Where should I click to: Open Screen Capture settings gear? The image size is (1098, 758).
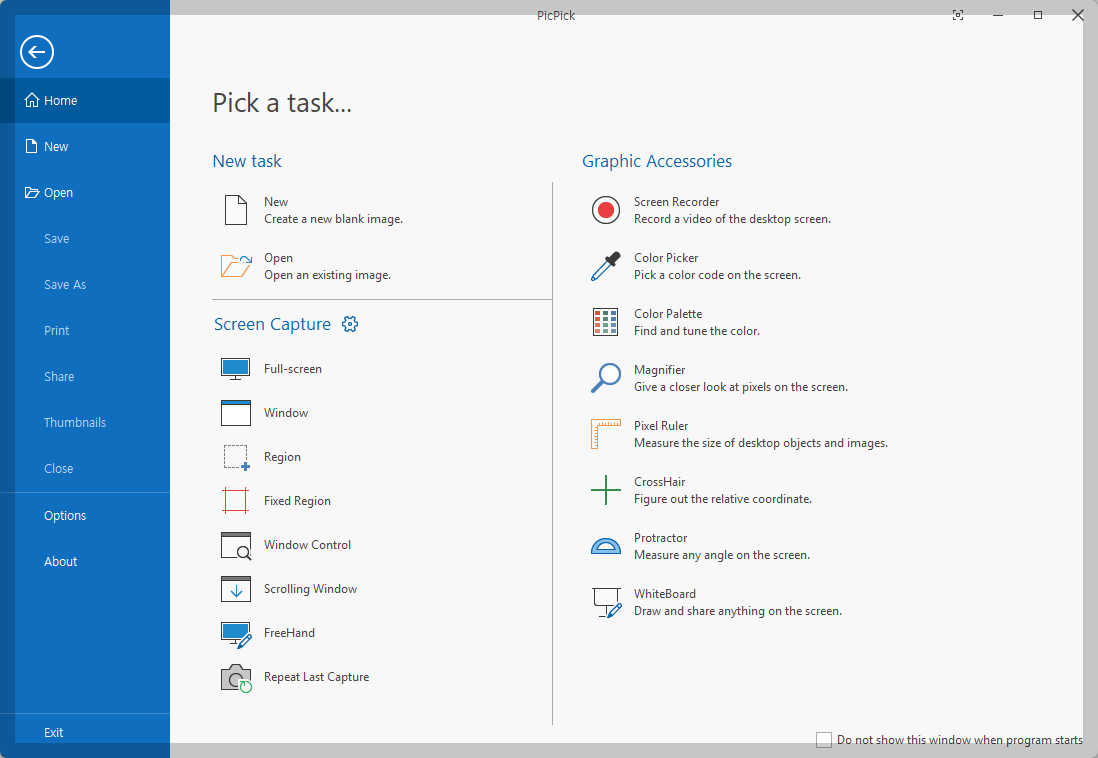pyautogui.click(x=350, y=324)
